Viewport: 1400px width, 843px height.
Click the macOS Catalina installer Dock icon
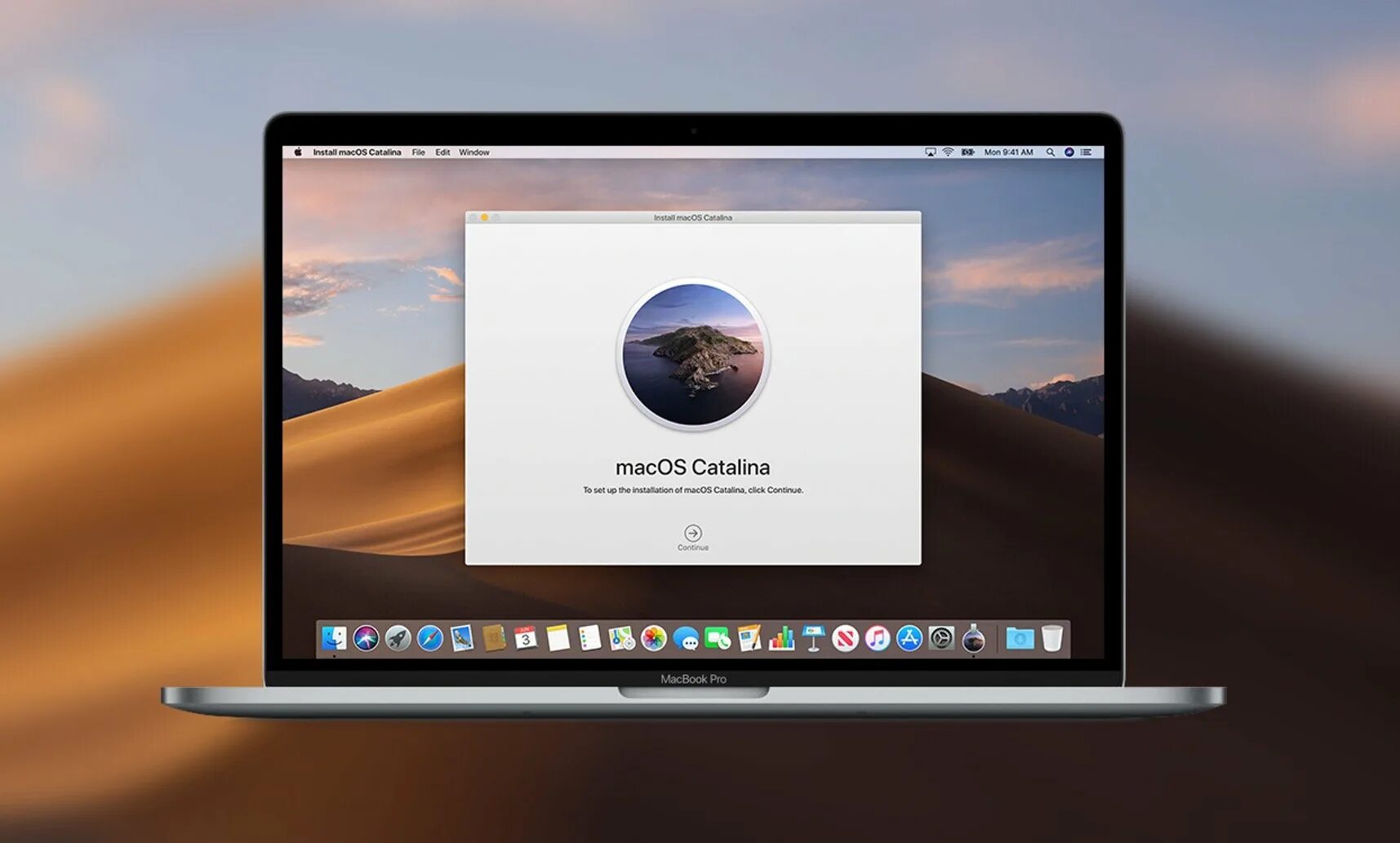tap(973, 638)
